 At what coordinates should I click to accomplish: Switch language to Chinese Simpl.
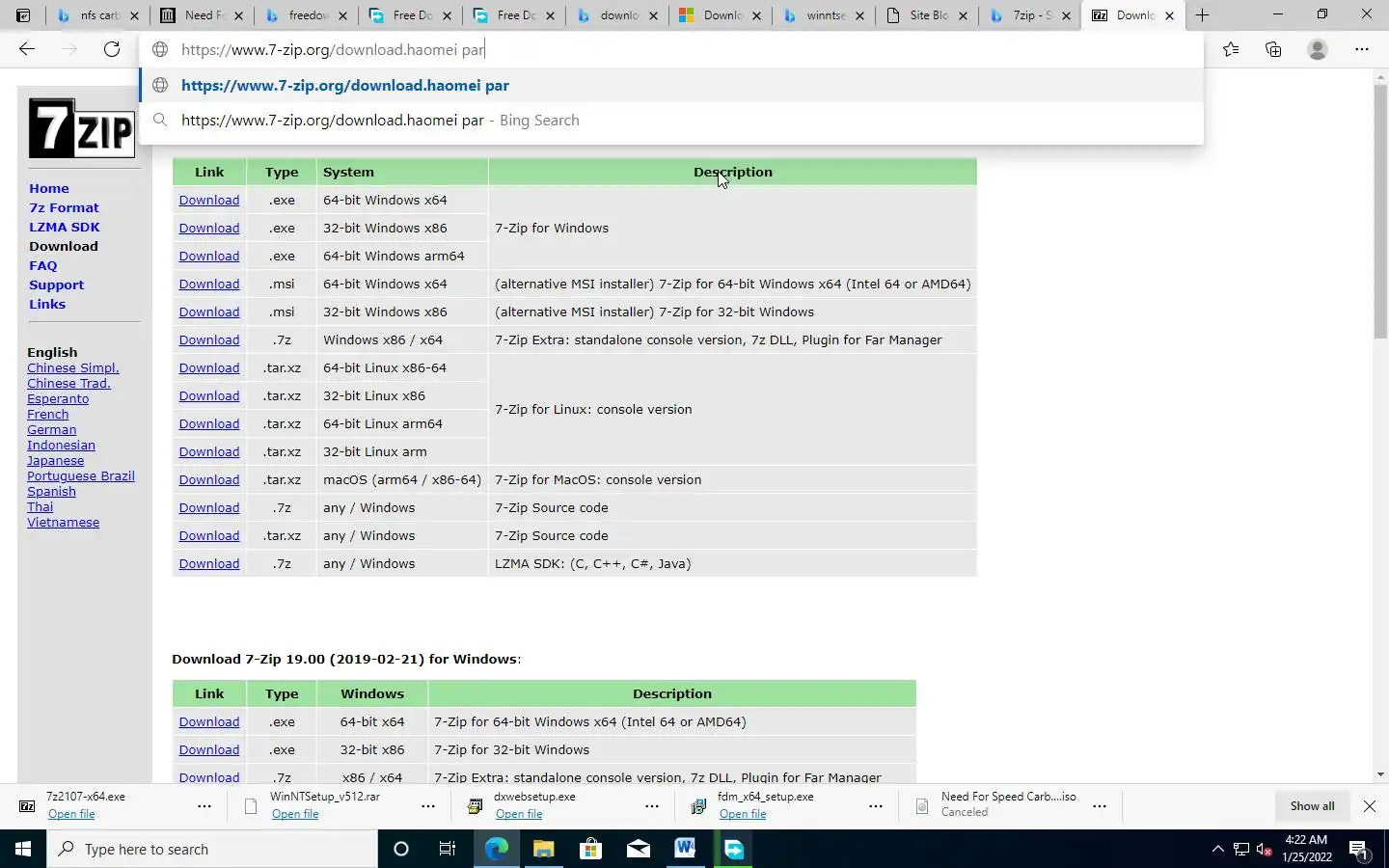click(73, 367)
